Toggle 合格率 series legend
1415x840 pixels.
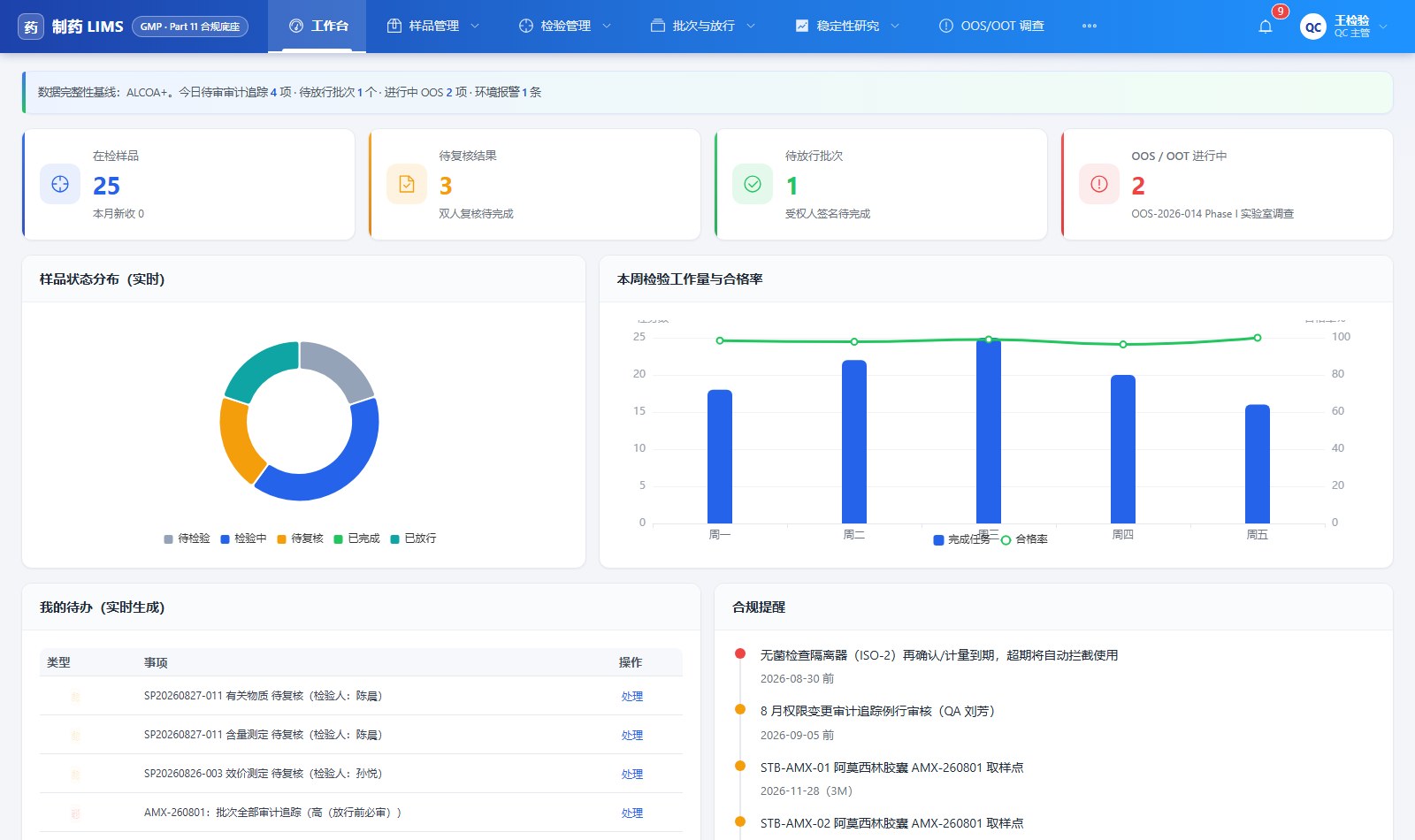1024,539
